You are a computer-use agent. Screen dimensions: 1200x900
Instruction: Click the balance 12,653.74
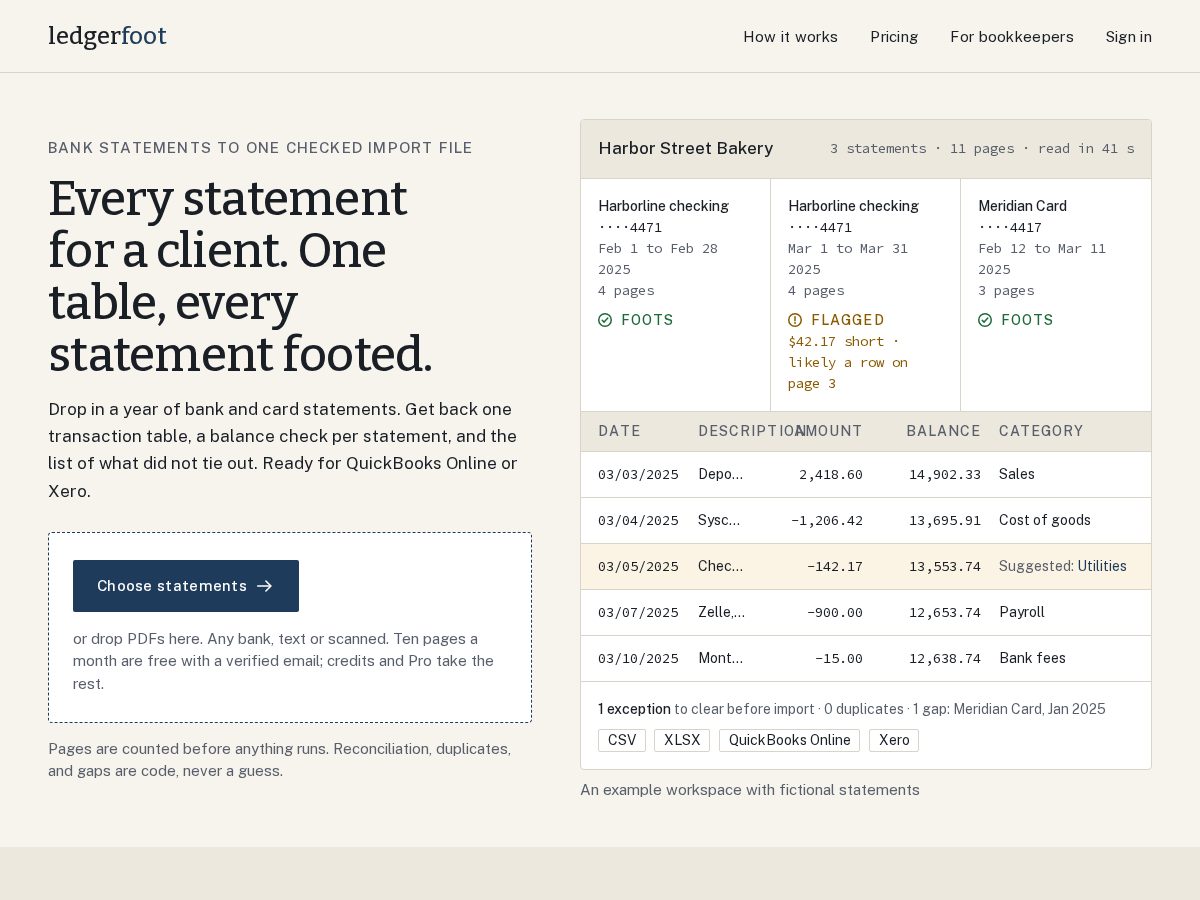pyautogui.click(x=945, y=613)
